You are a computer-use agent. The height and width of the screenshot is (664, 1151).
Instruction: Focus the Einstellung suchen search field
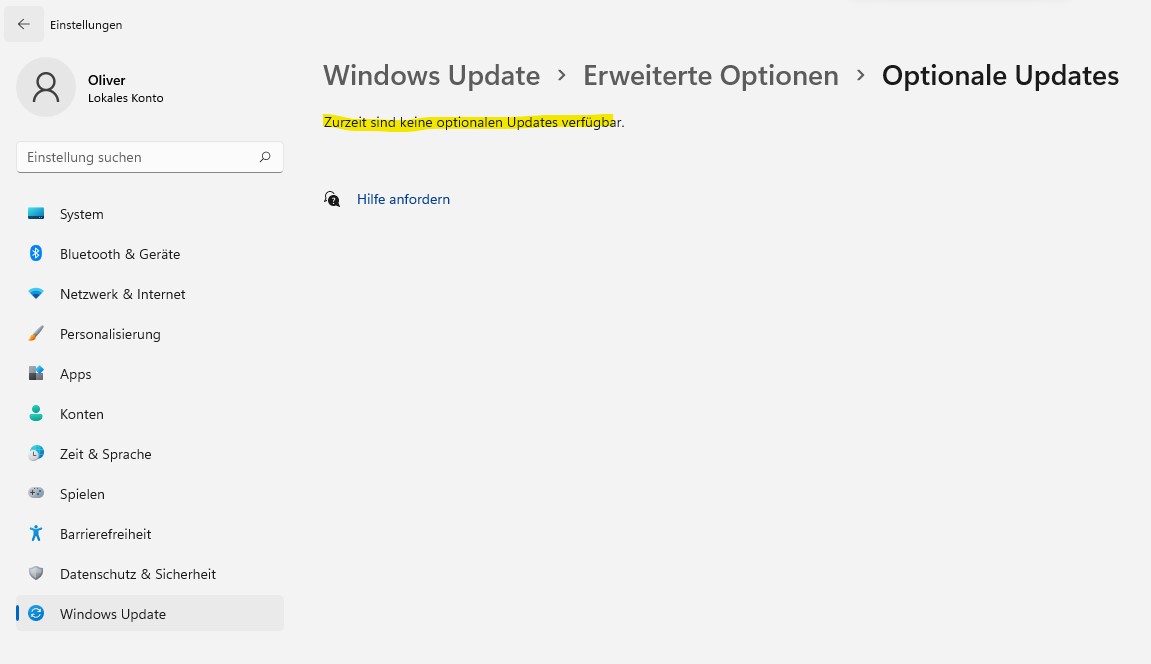150,157
